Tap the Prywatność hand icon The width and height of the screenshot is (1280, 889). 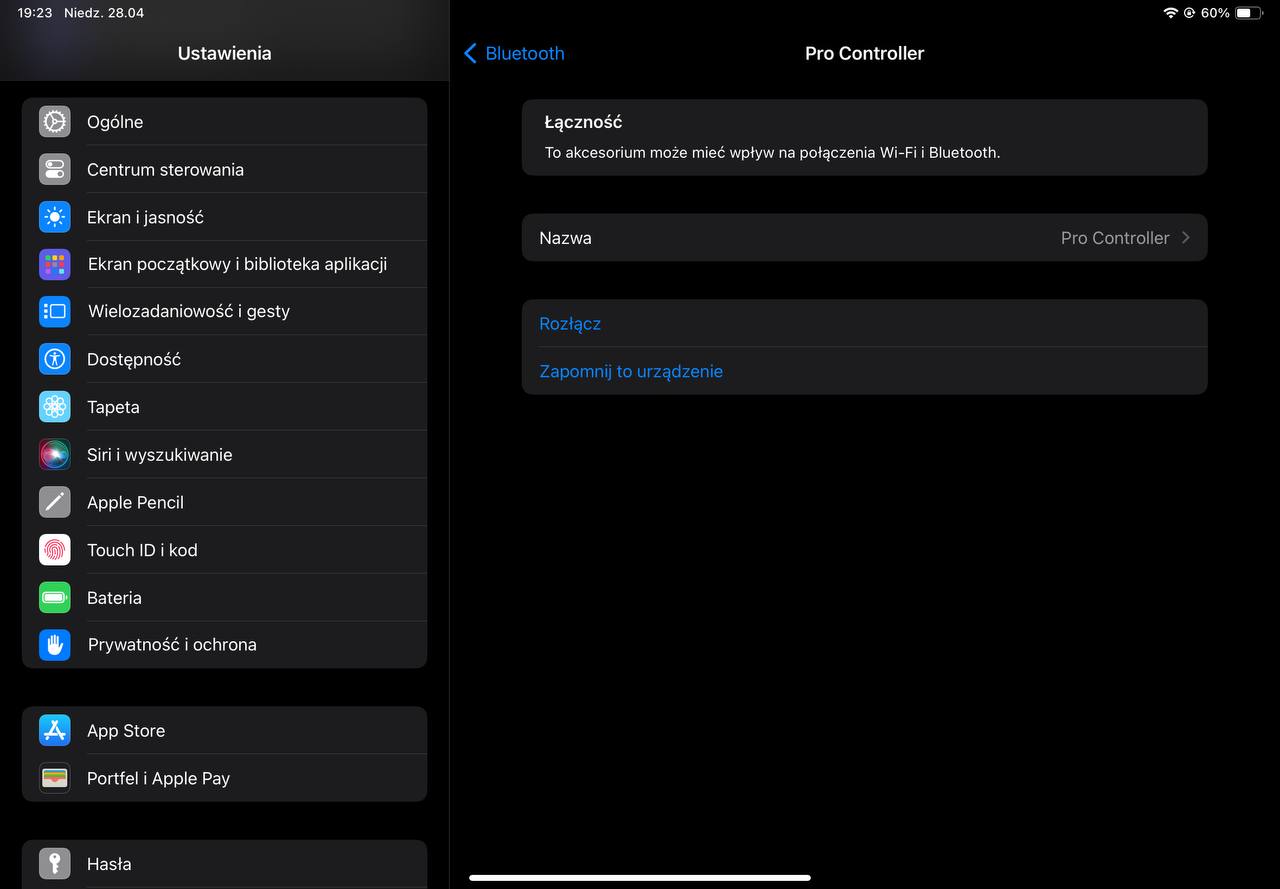tap(55, 645)
